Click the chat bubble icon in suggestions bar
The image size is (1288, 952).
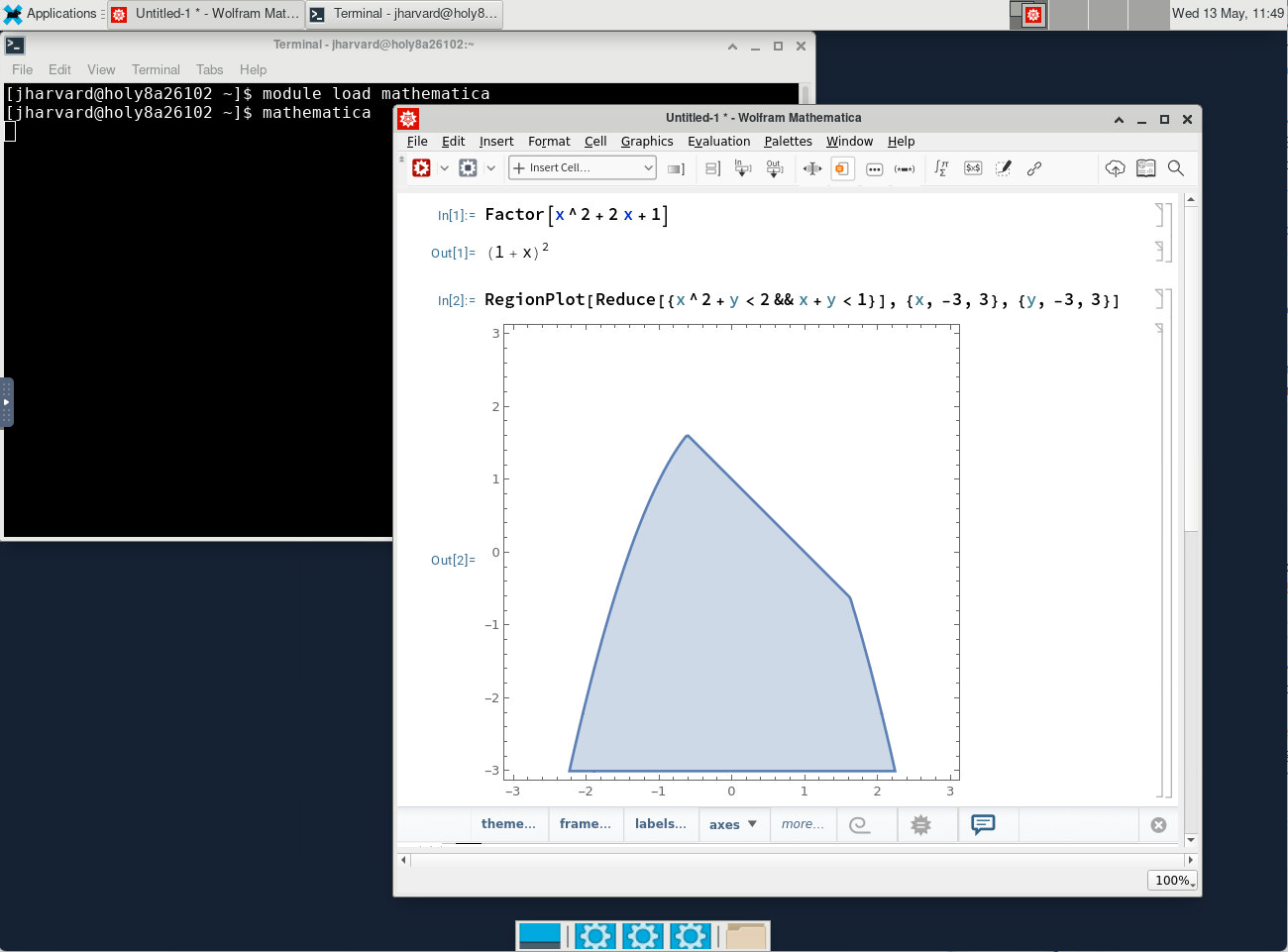tap(983, 824)
